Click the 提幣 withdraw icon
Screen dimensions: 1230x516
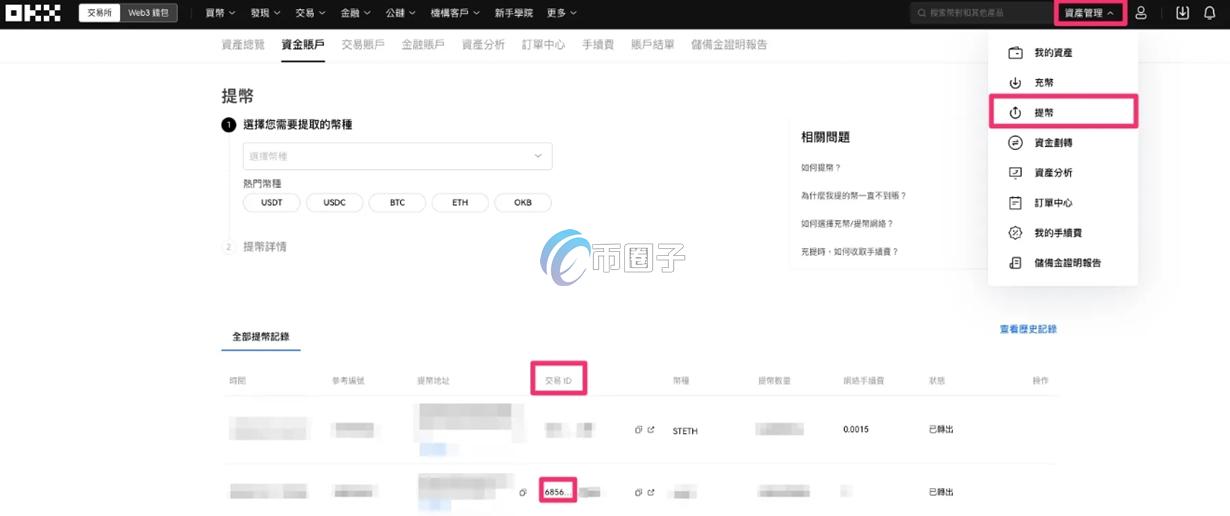1015,113
